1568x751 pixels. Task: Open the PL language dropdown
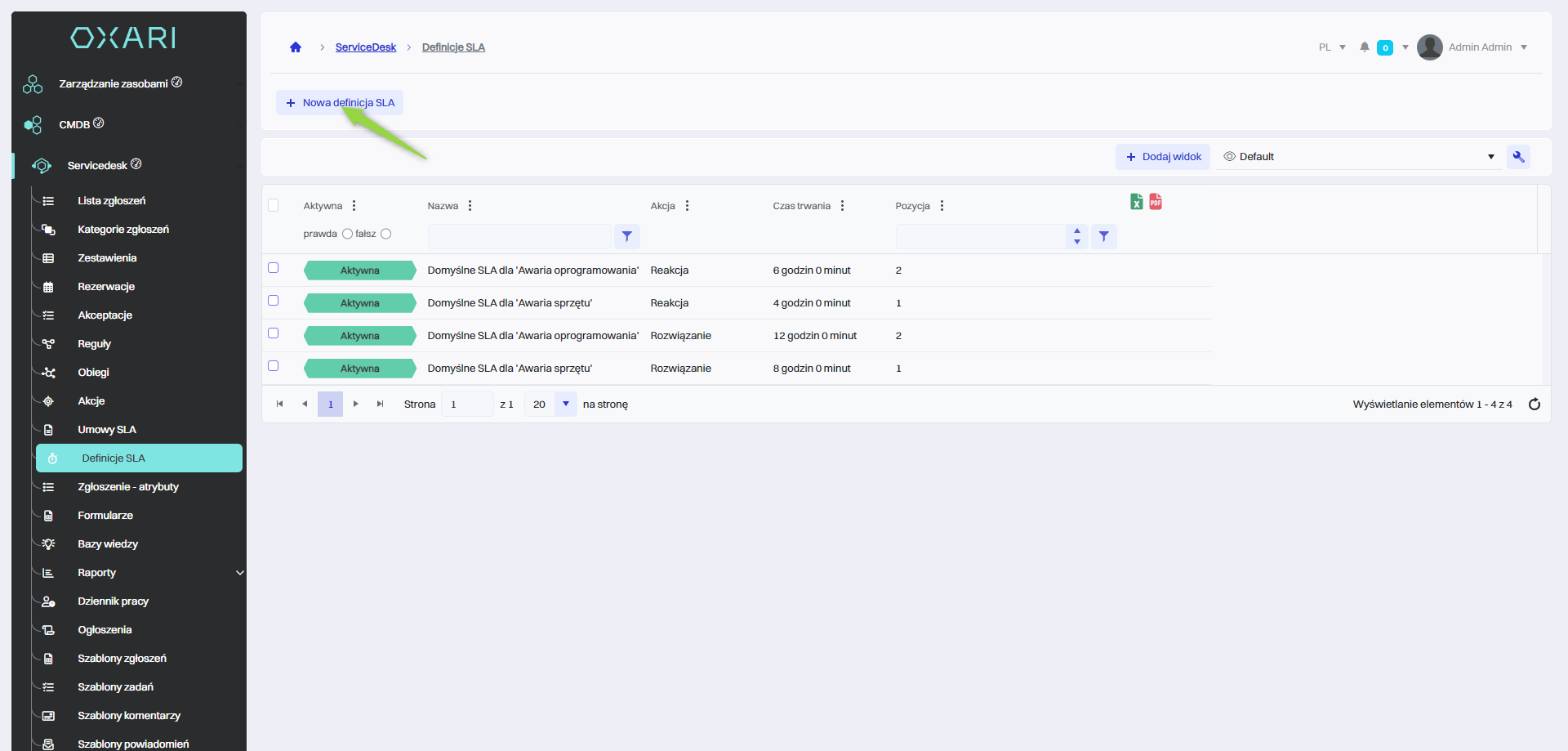(x=1332, y=47)
